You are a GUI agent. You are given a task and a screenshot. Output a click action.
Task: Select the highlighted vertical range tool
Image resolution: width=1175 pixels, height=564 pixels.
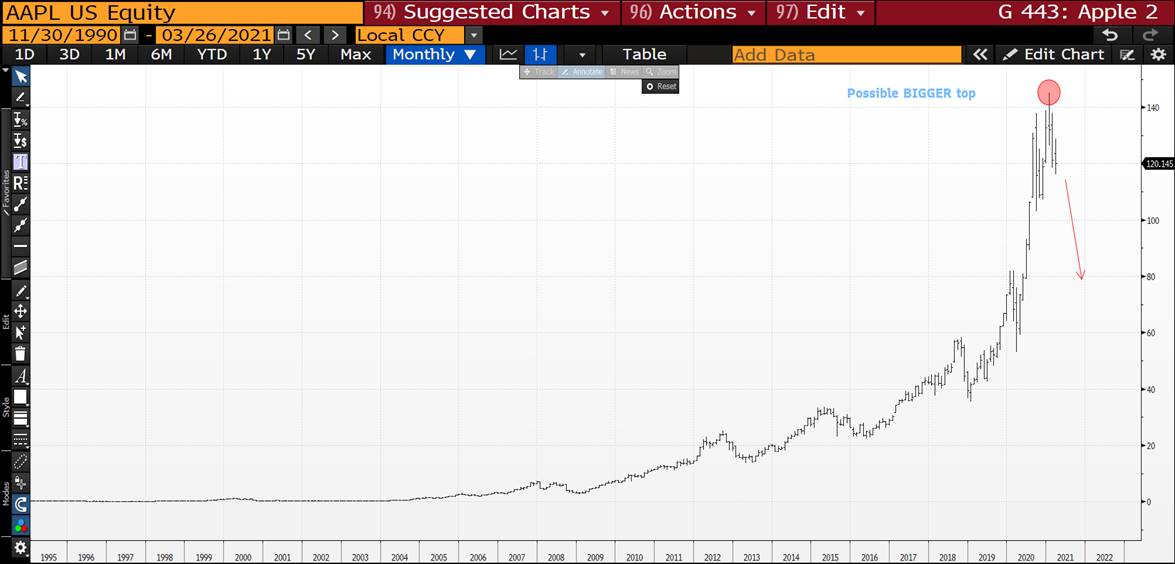[x=20, y=161]
